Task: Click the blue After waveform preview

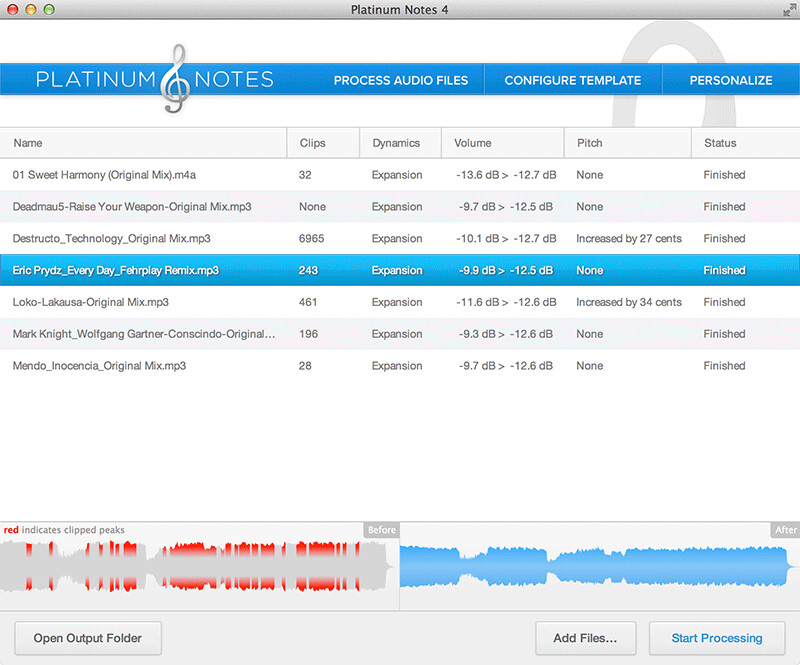Action: (598, 567)
